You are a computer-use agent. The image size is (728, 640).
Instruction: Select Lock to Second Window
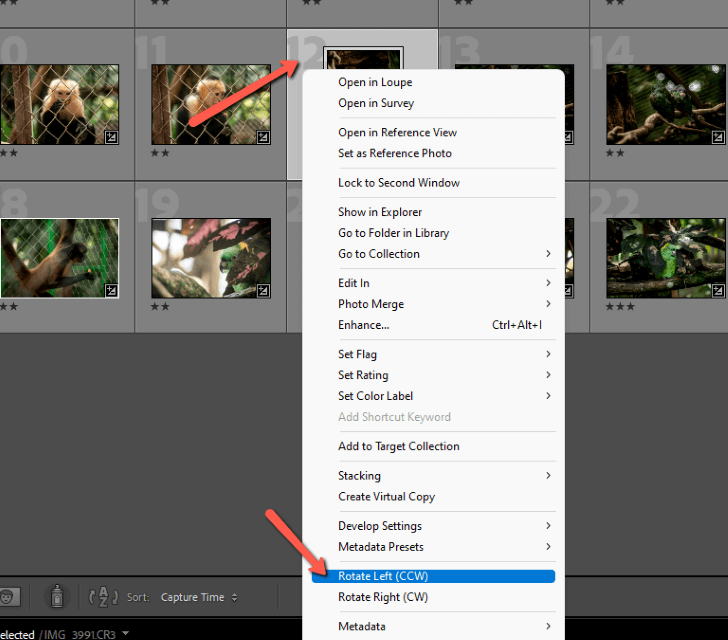tap(433, 183)
